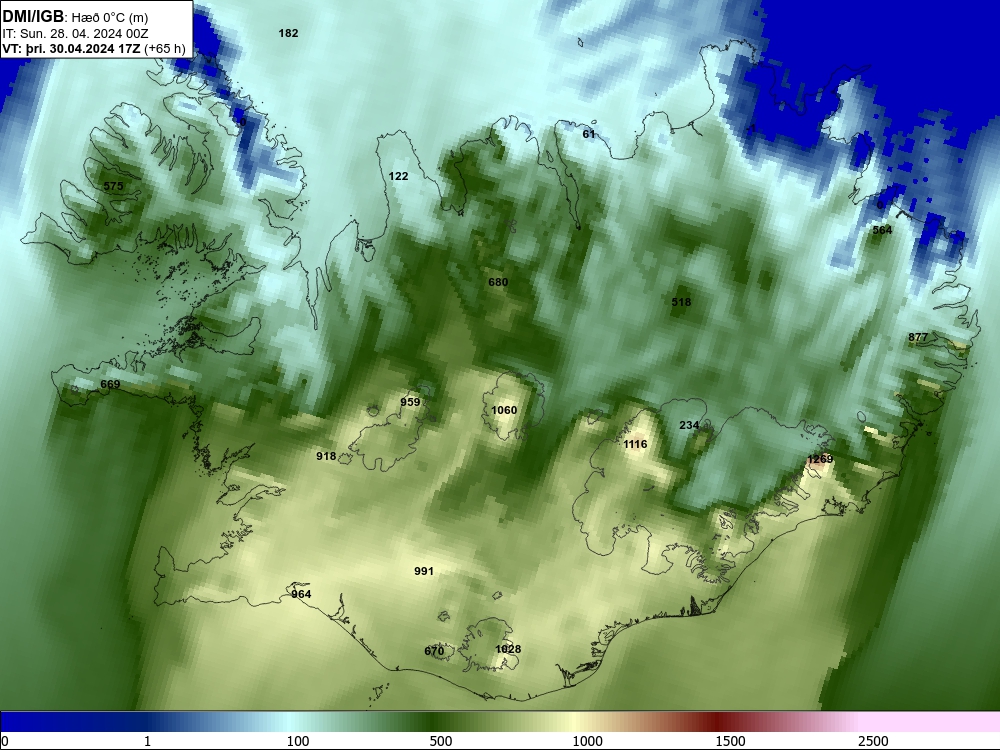Click the value 680 on the map

click(x=498, y=282)
